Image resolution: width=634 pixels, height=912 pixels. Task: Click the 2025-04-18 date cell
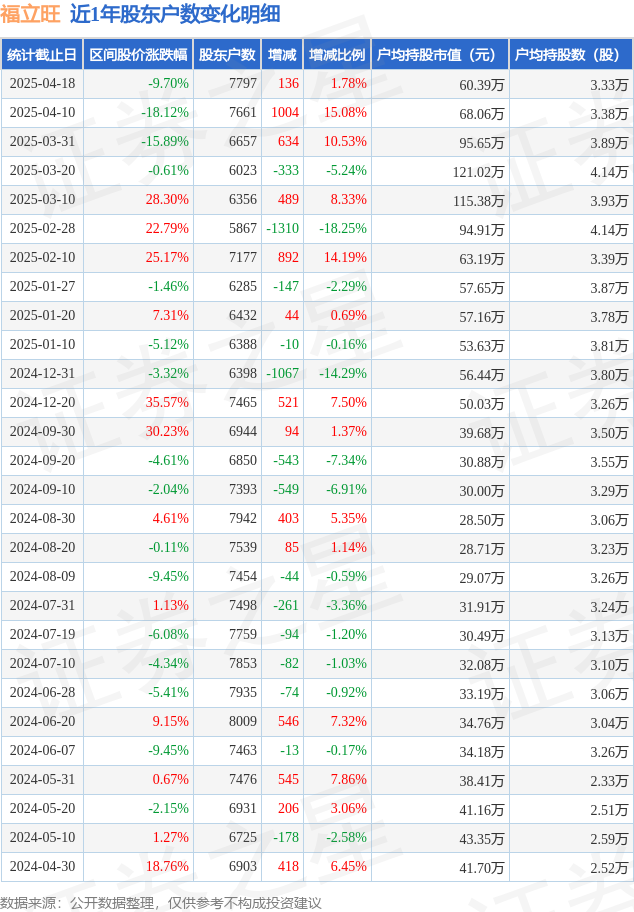[42, 83]
